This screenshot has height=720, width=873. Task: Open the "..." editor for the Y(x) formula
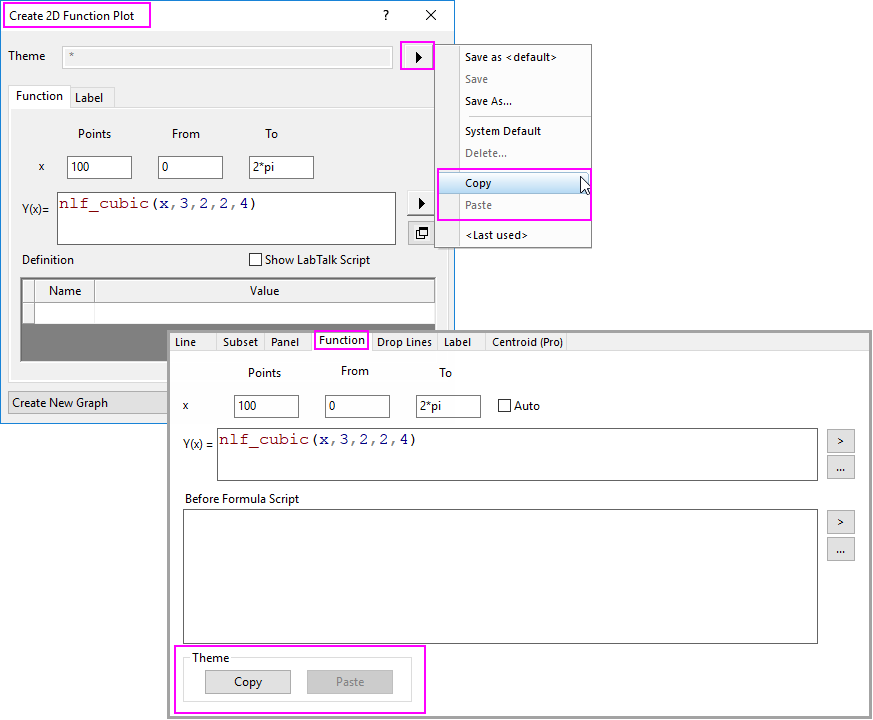(x=840, y=467)
